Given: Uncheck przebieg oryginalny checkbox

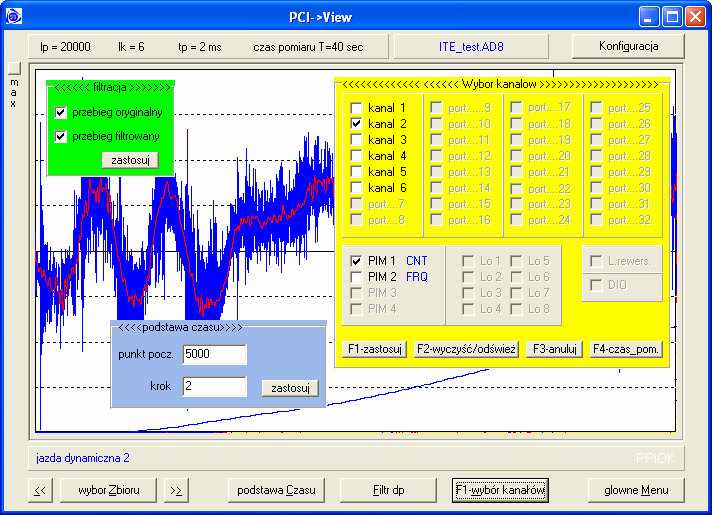Looking at the screenshot, I should pos(60,112).
